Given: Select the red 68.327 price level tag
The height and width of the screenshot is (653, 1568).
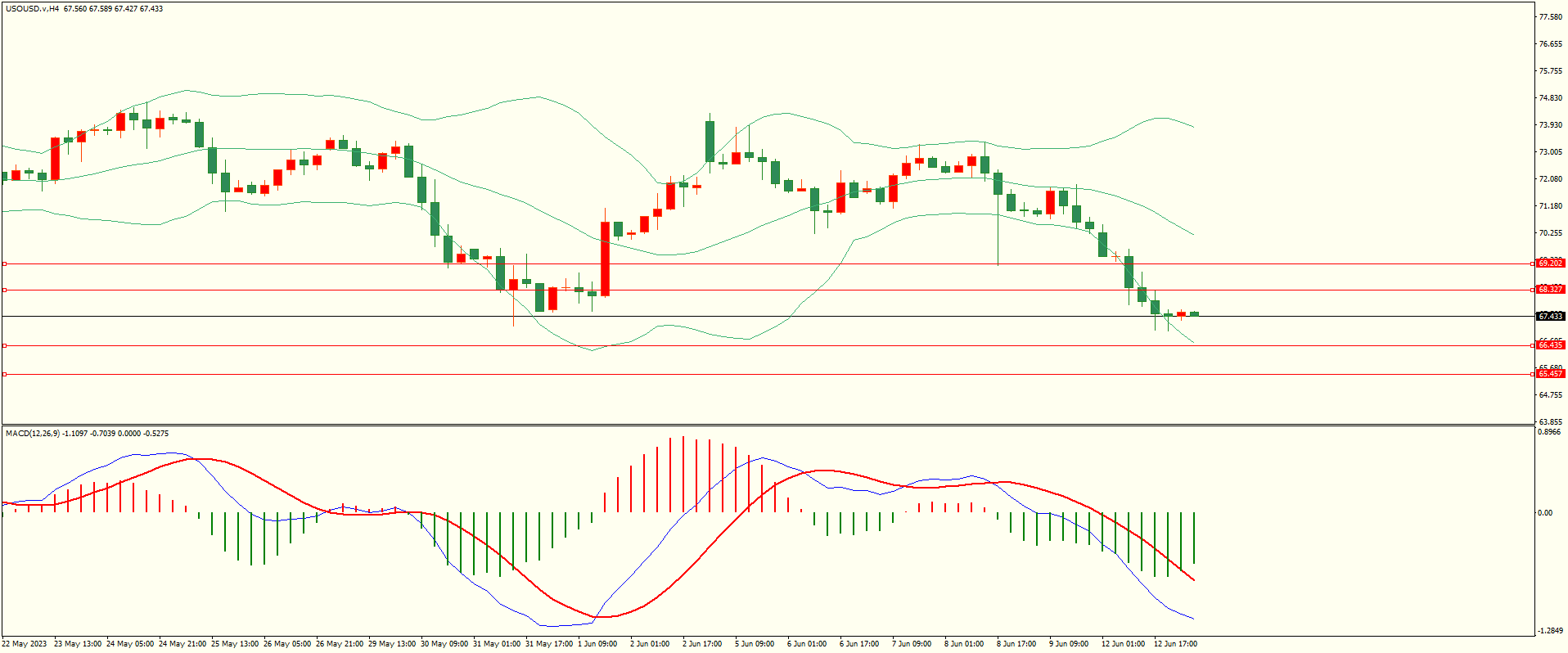Looking at the screenshot, I should [1550, 290].
